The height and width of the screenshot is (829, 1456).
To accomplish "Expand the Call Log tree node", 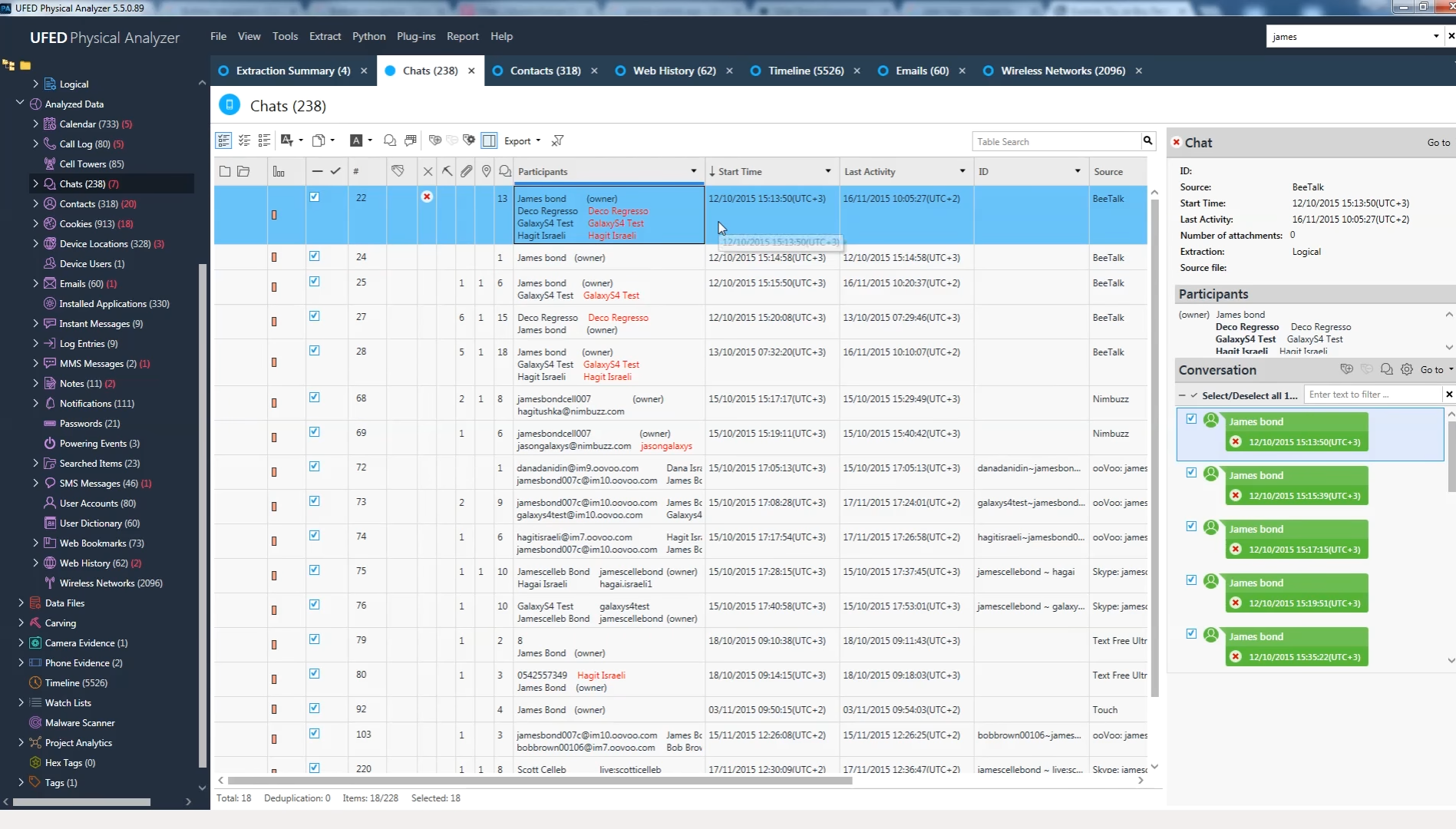I will [x=35, y=144].
